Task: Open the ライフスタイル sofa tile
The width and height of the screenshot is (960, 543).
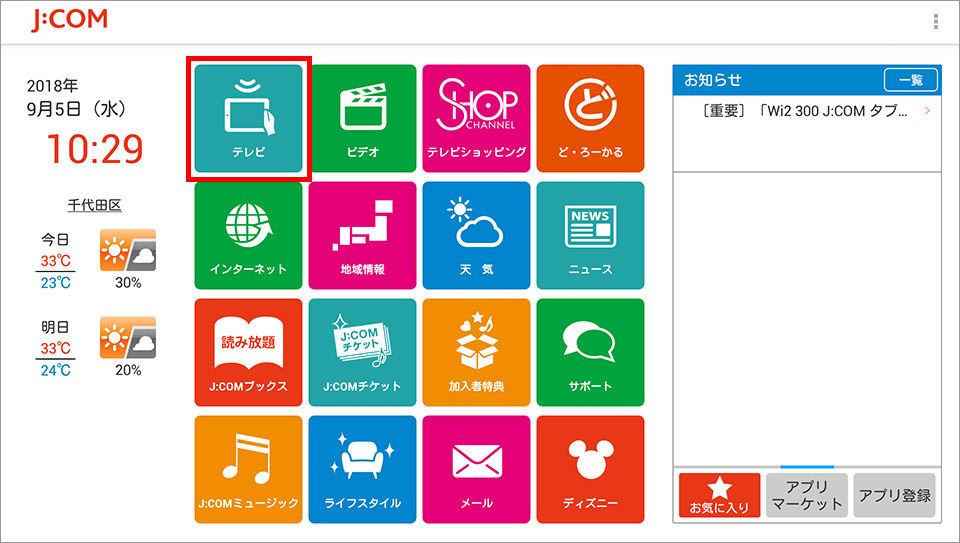Action: pyautogui.click(x=362, y=470)
